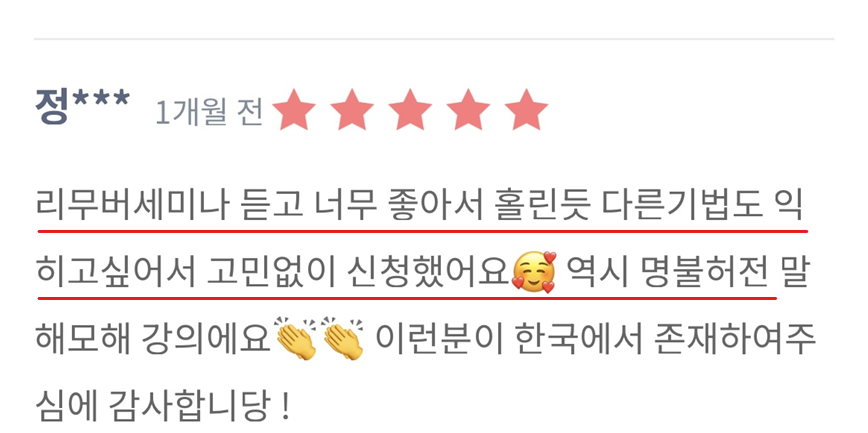
Task: Click the second rating star
Action: pyautogui.click(x=352, y=110)
